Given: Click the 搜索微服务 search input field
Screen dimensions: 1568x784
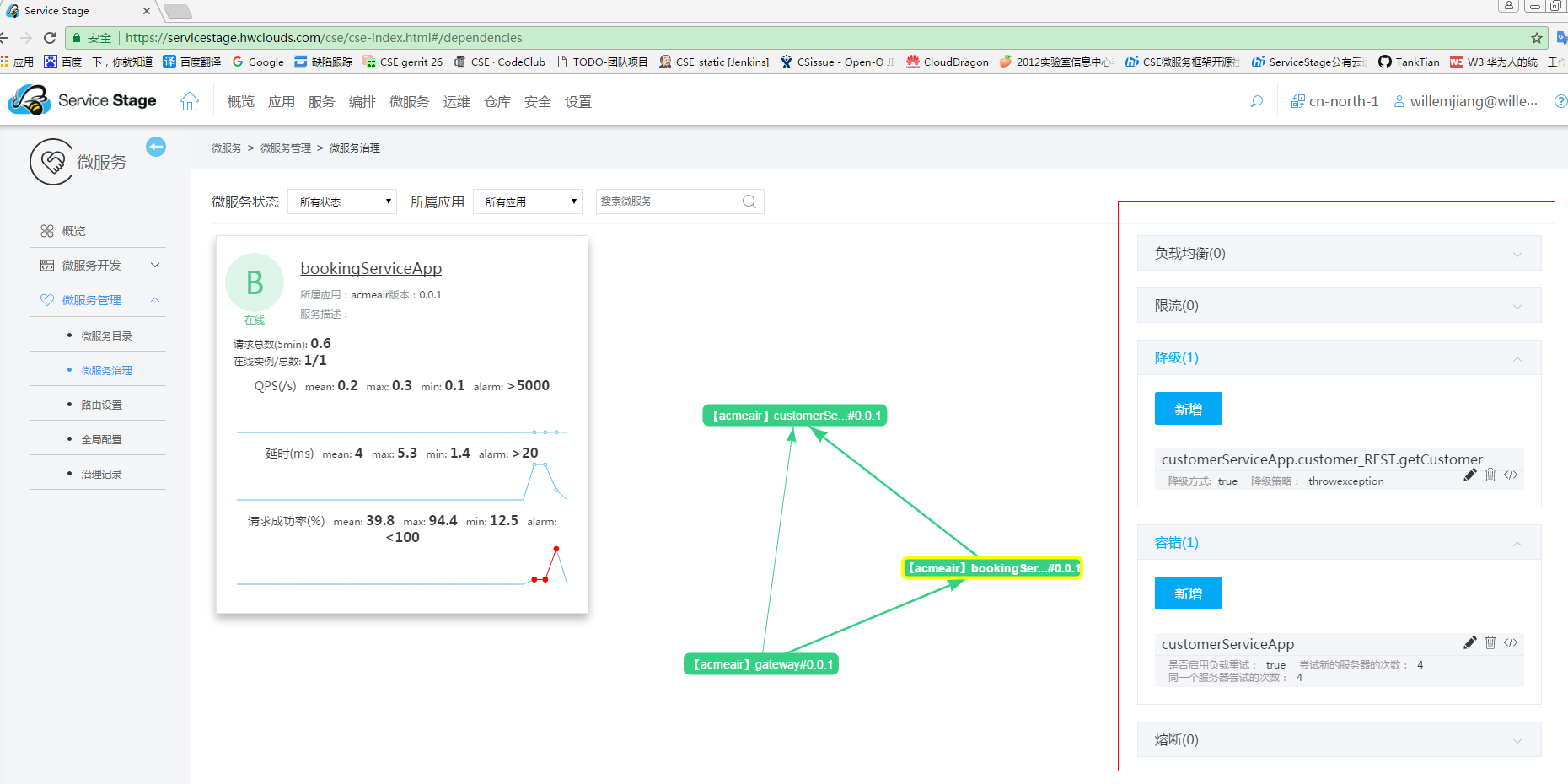Looking at the screenshot, I should [666, 201].
